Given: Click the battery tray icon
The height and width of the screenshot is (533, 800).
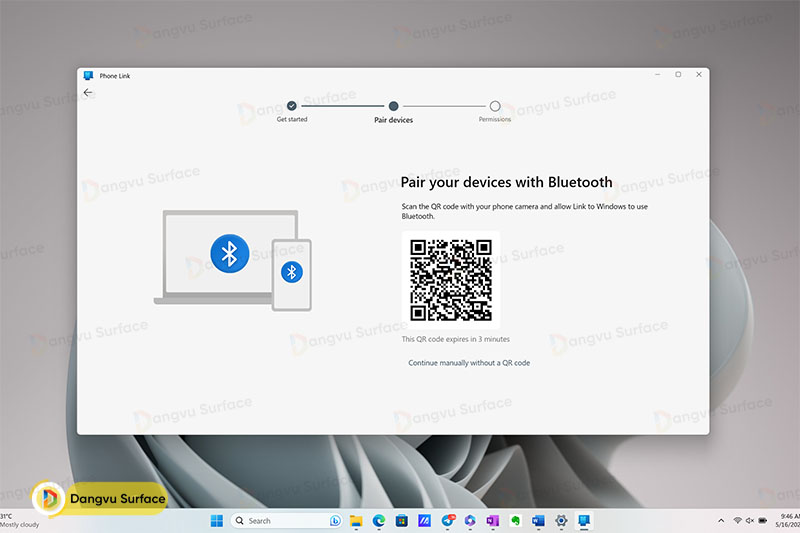Looking at the screenshot, I should (763, 521).
